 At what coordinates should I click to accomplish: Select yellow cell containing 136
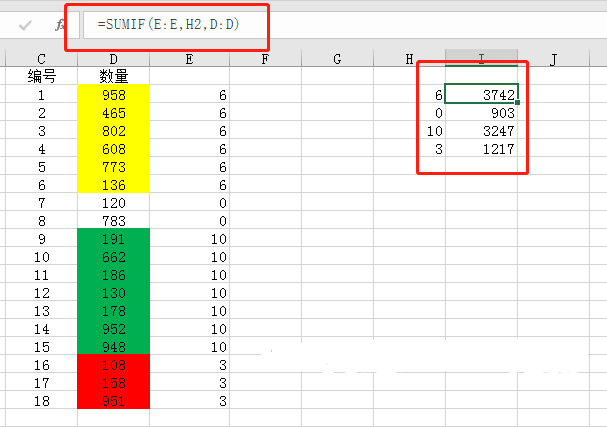pos(113,184)
